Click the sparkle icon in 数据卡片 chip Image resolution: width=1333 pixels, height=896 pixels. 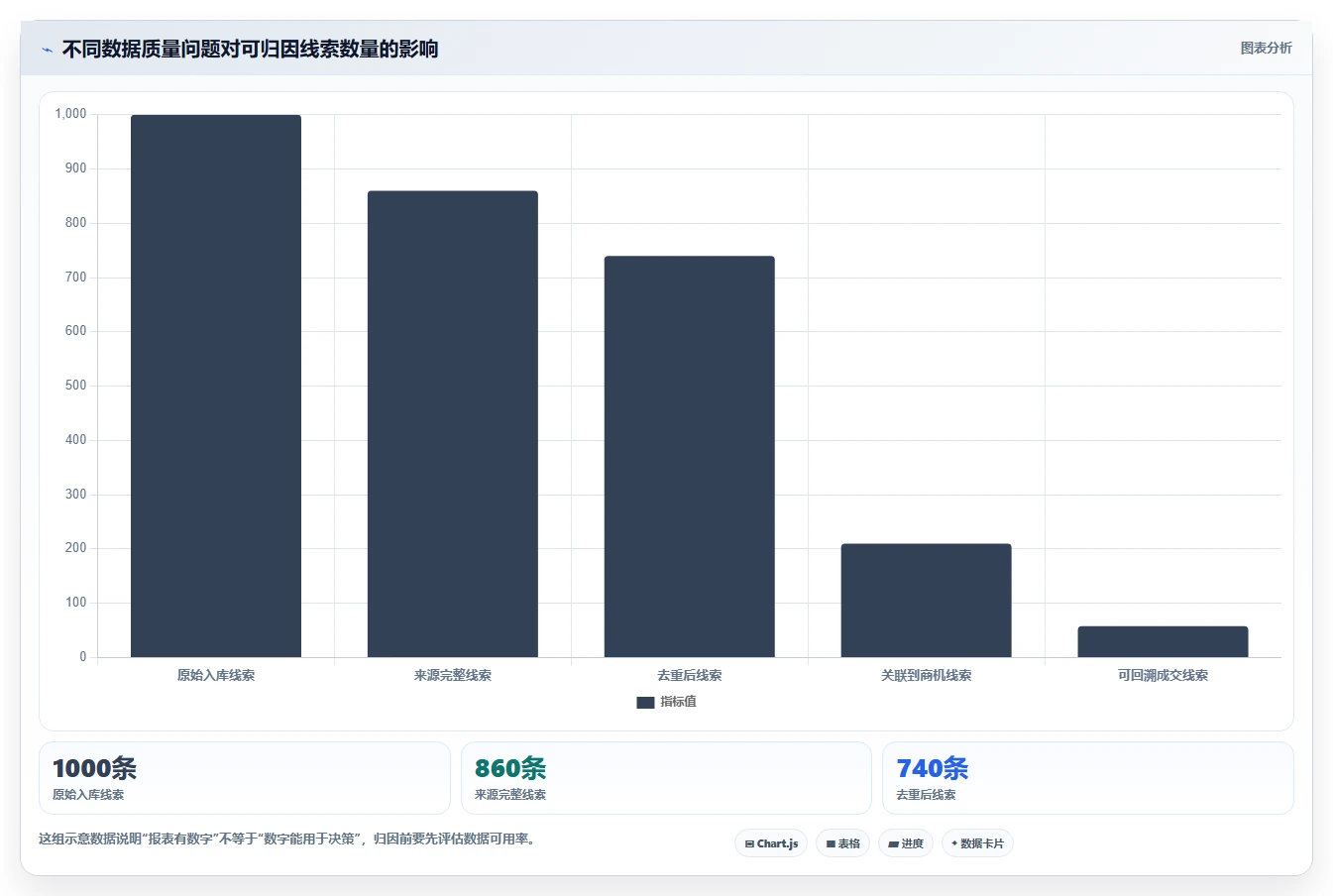[954, 843]
